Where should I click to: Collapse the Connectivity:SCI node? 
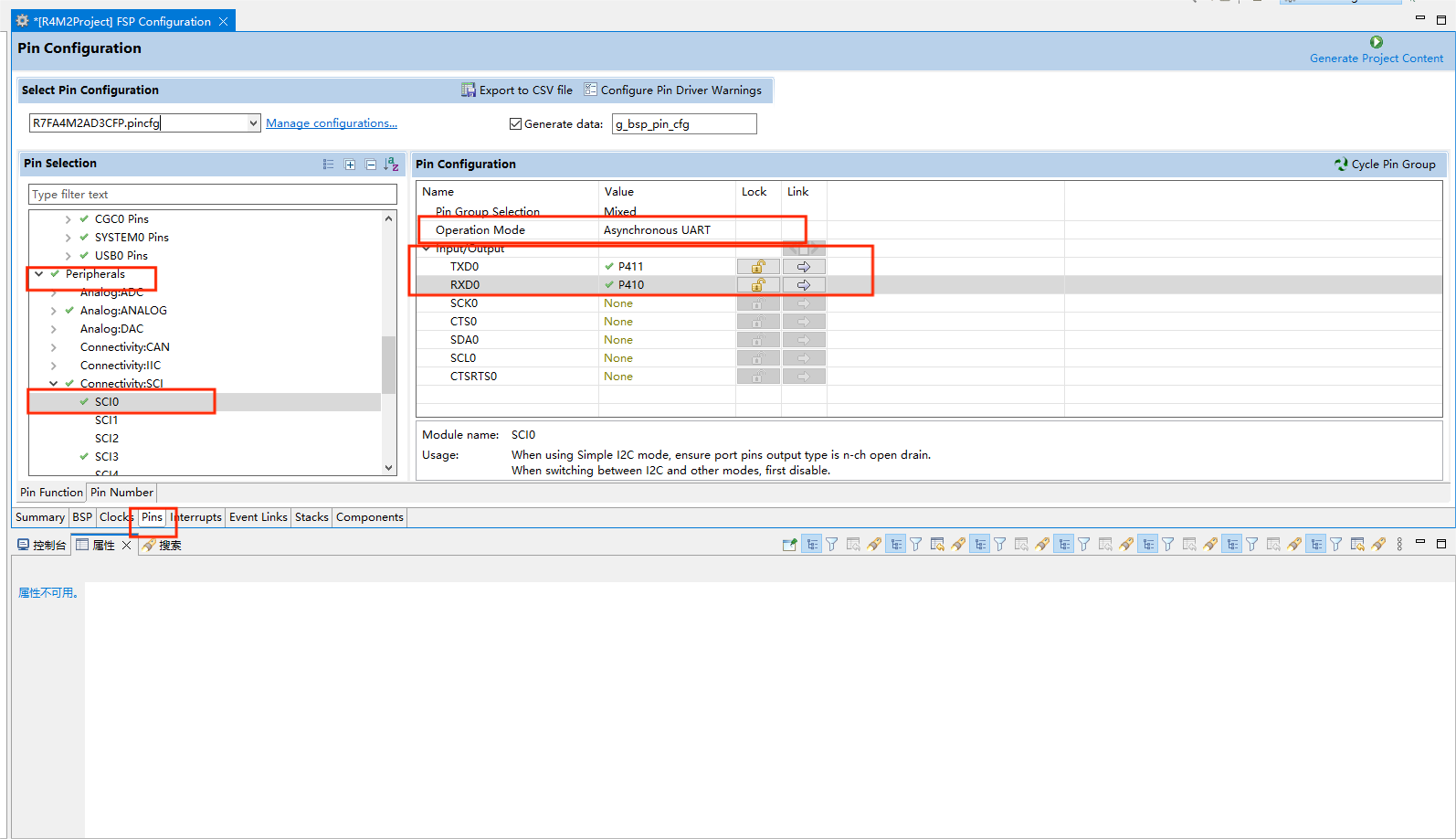[53, 384]
